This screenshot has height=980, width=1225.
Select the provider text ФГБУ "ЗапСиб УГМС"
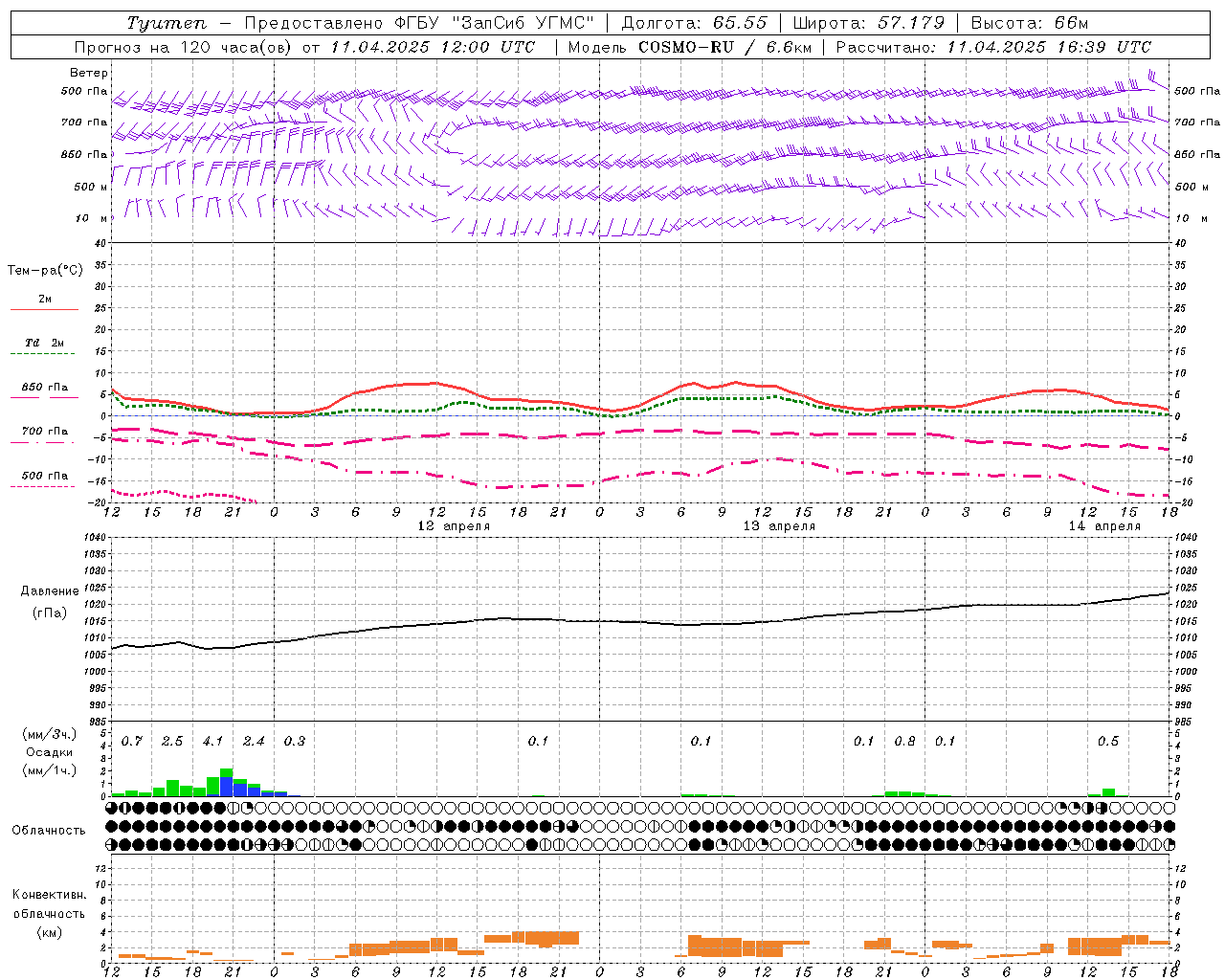click(493, 23)
